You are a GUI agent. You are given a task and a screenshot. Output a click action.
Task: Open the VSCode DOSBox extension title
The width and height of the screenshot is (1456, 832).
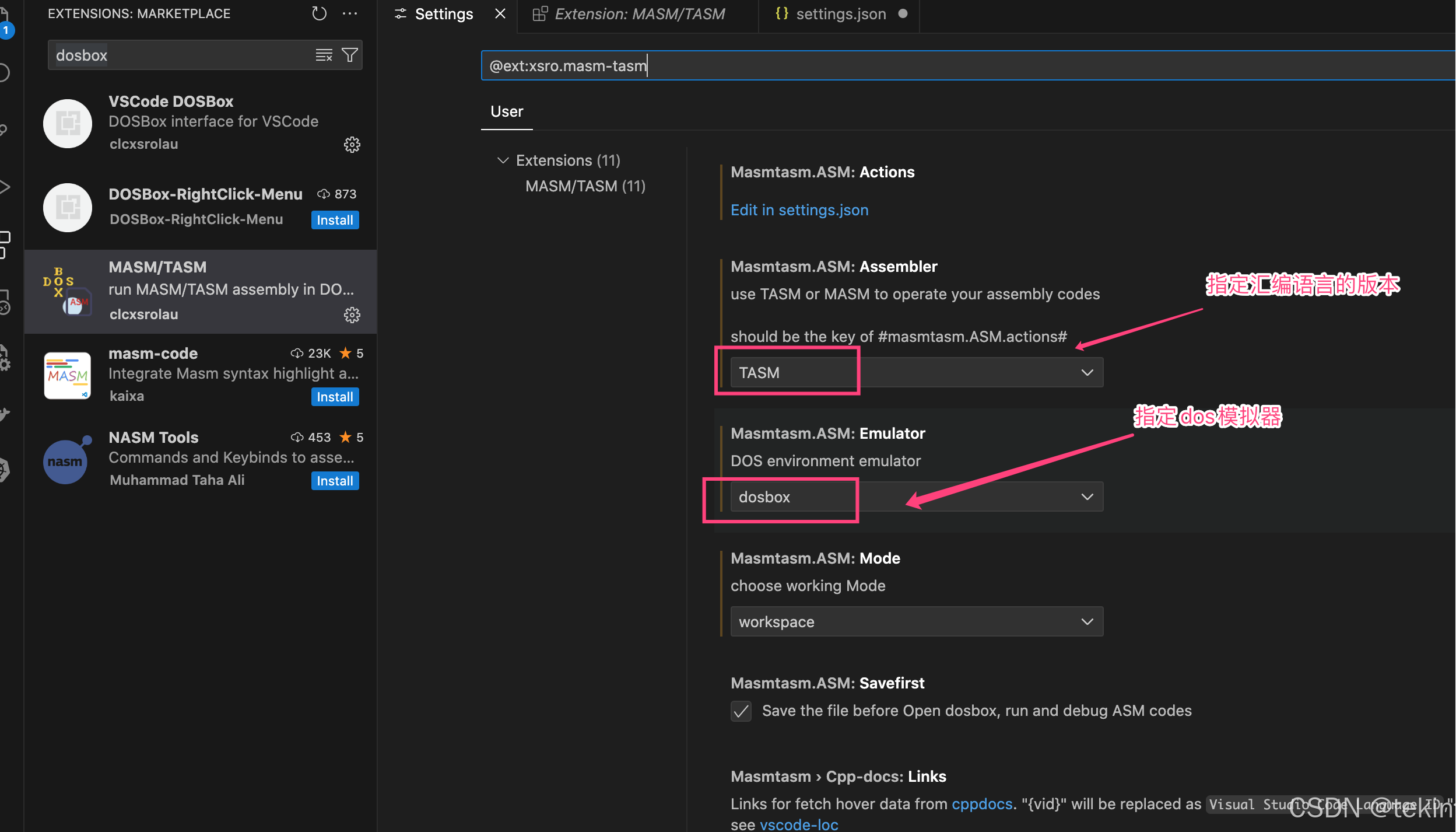coord(171,102)
